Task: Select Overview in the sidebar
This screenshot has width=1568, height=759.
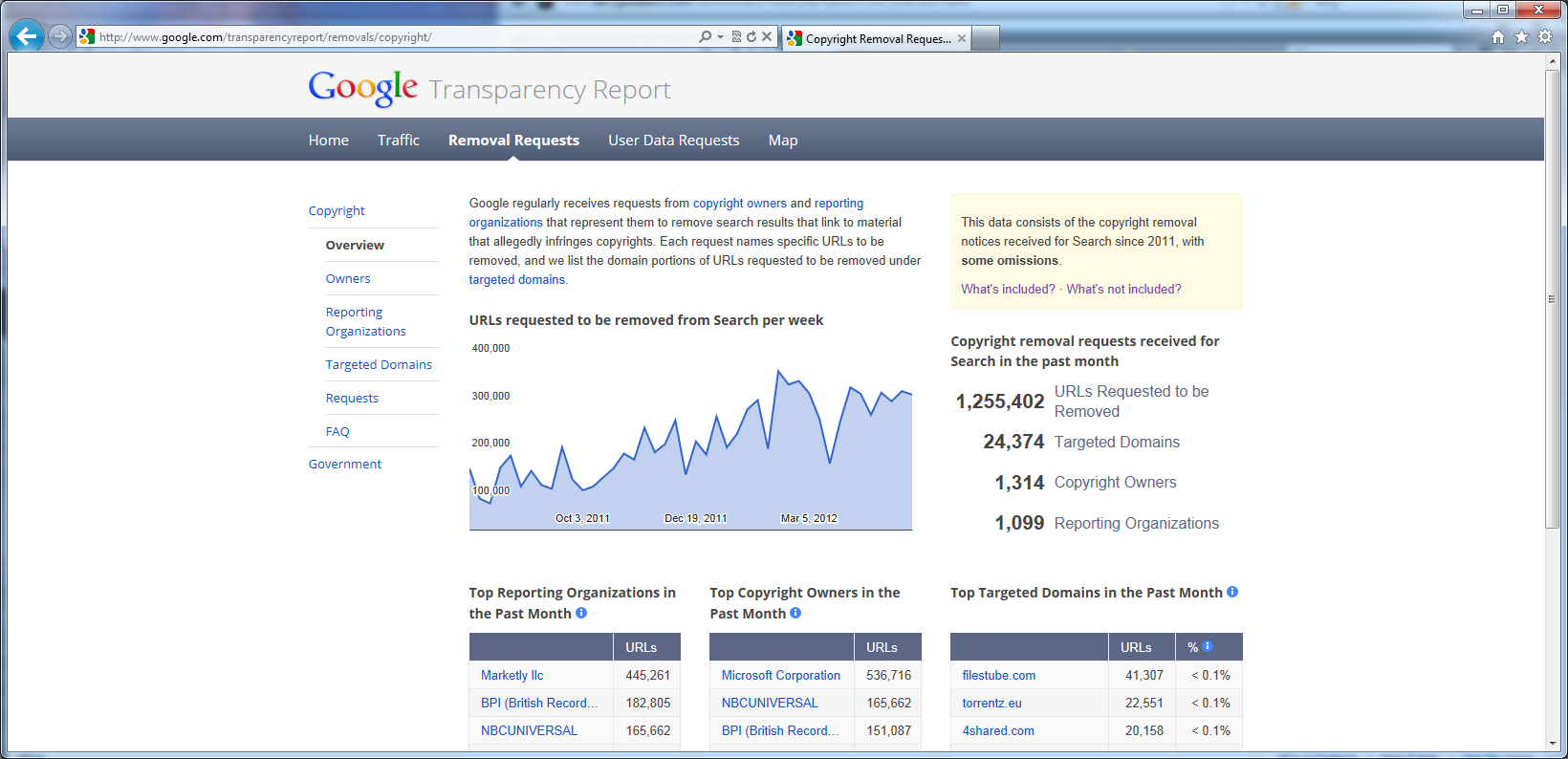Action: tap(355, 245)
